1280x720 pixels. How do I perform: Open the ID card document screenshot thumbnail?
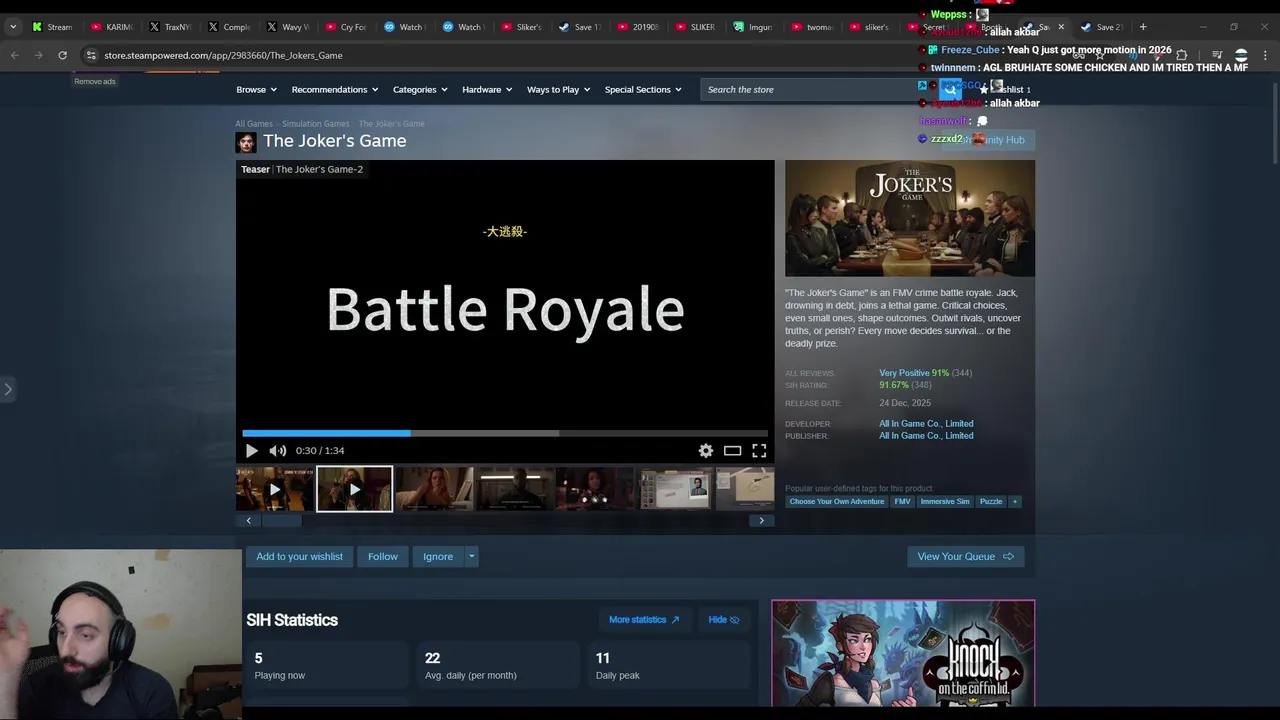pyautogui.click(x=675, y=489)
